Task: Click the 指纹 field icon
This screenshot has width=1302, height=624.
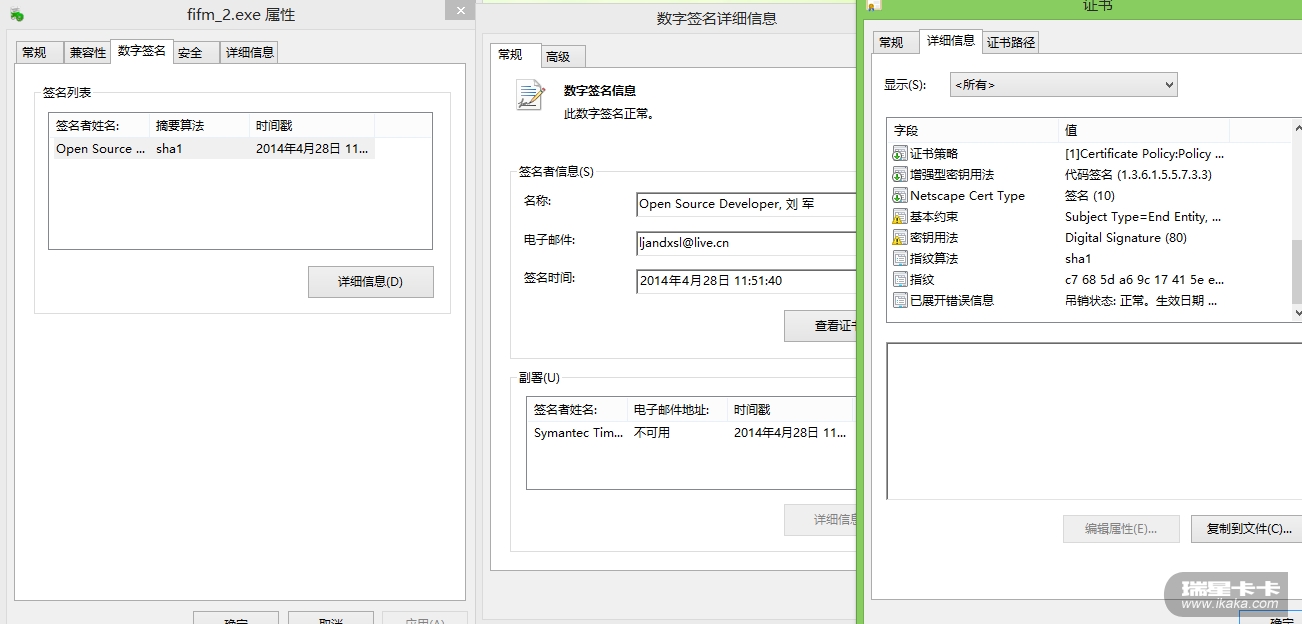Action: point(899,280)
